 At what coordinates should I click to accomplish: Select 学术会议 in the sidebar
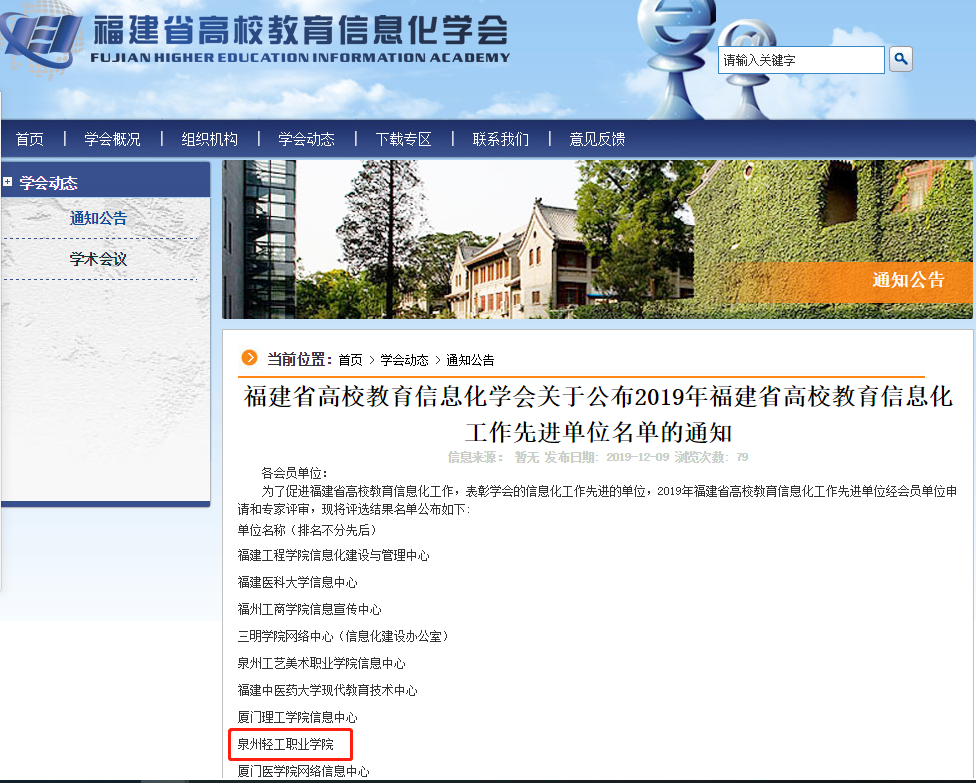point(98,259)
